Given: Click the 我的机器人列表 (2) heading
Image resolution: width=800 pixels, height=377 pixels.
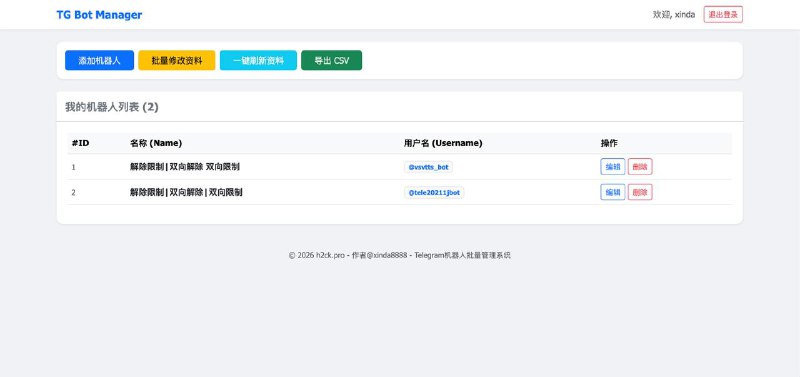Looking at the screenshot, I should pyautogui.click(x=112, y=107).
